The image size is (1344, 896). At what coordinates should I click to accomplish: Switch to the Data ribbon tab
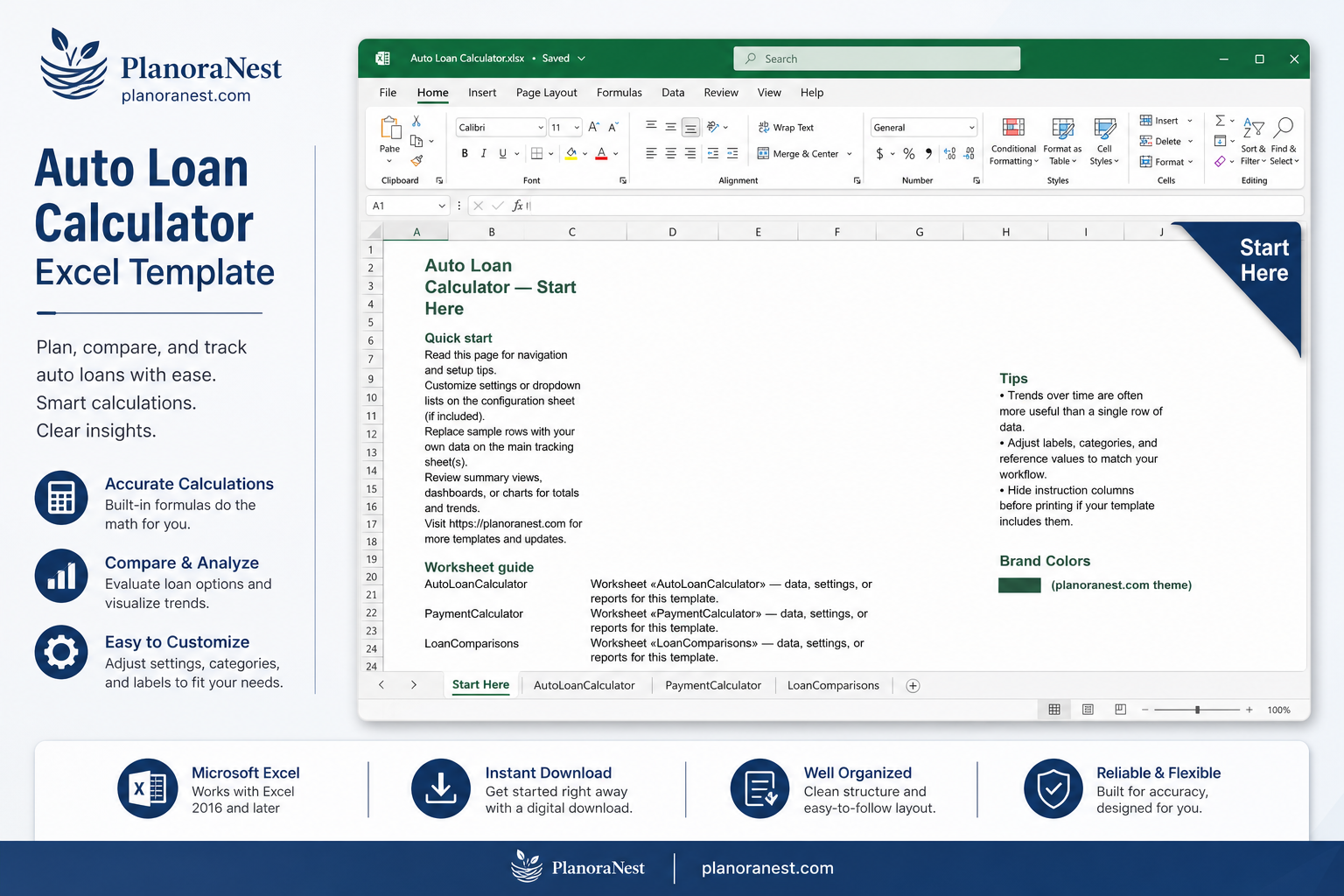673,93
